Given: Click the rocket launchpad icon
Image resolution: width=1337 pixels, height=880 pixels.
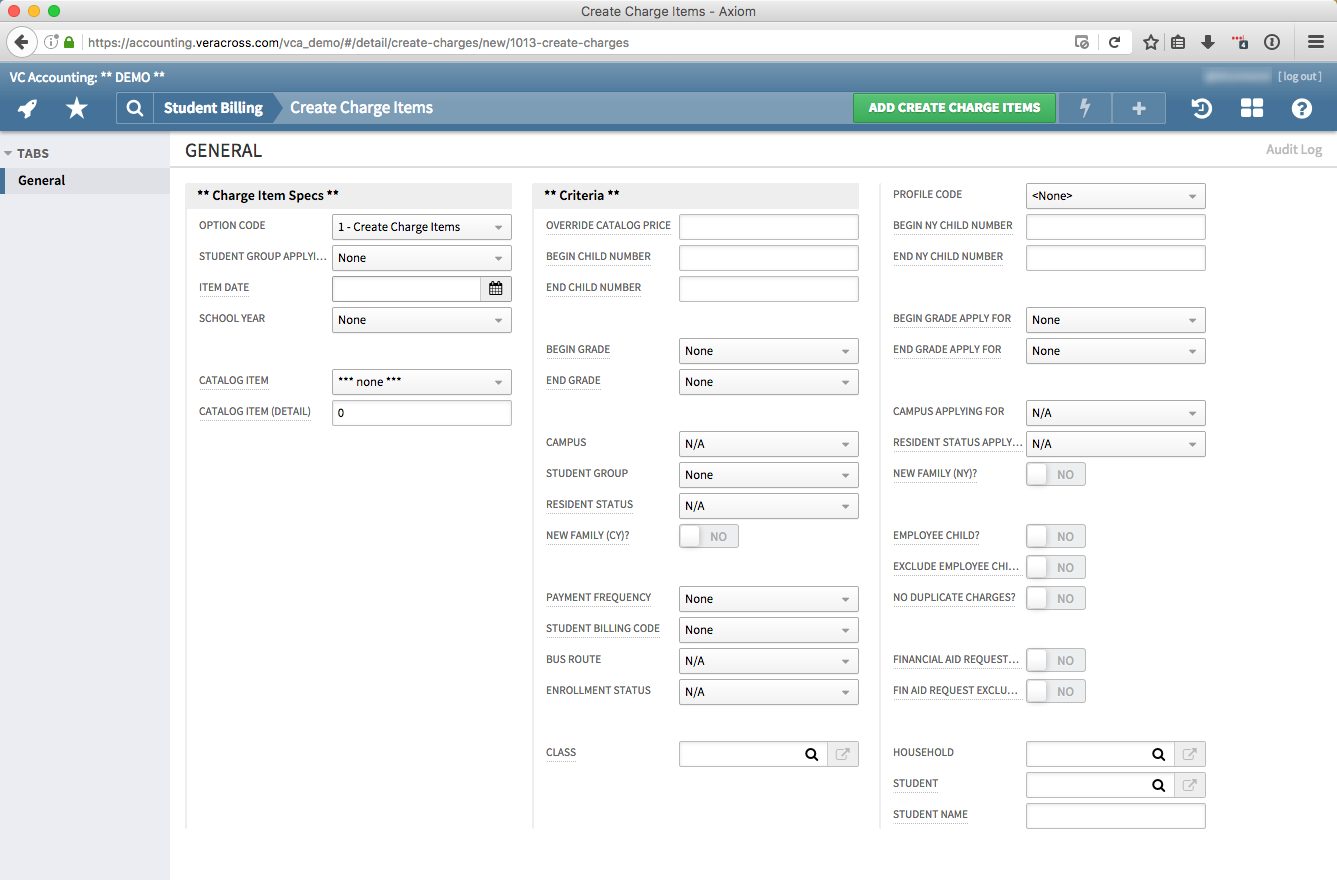Looking at the screenshot, I should (x=28, y=108).
